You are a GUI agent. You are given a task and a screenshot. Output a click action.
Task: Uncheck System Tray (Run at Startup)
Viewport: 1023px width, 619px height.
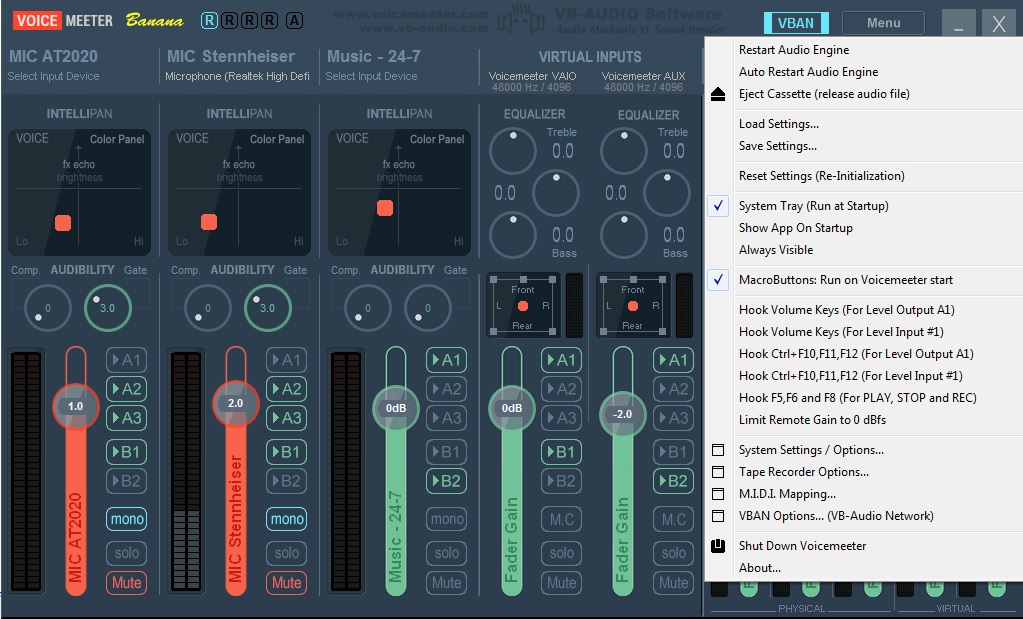[x=719, y=206]
